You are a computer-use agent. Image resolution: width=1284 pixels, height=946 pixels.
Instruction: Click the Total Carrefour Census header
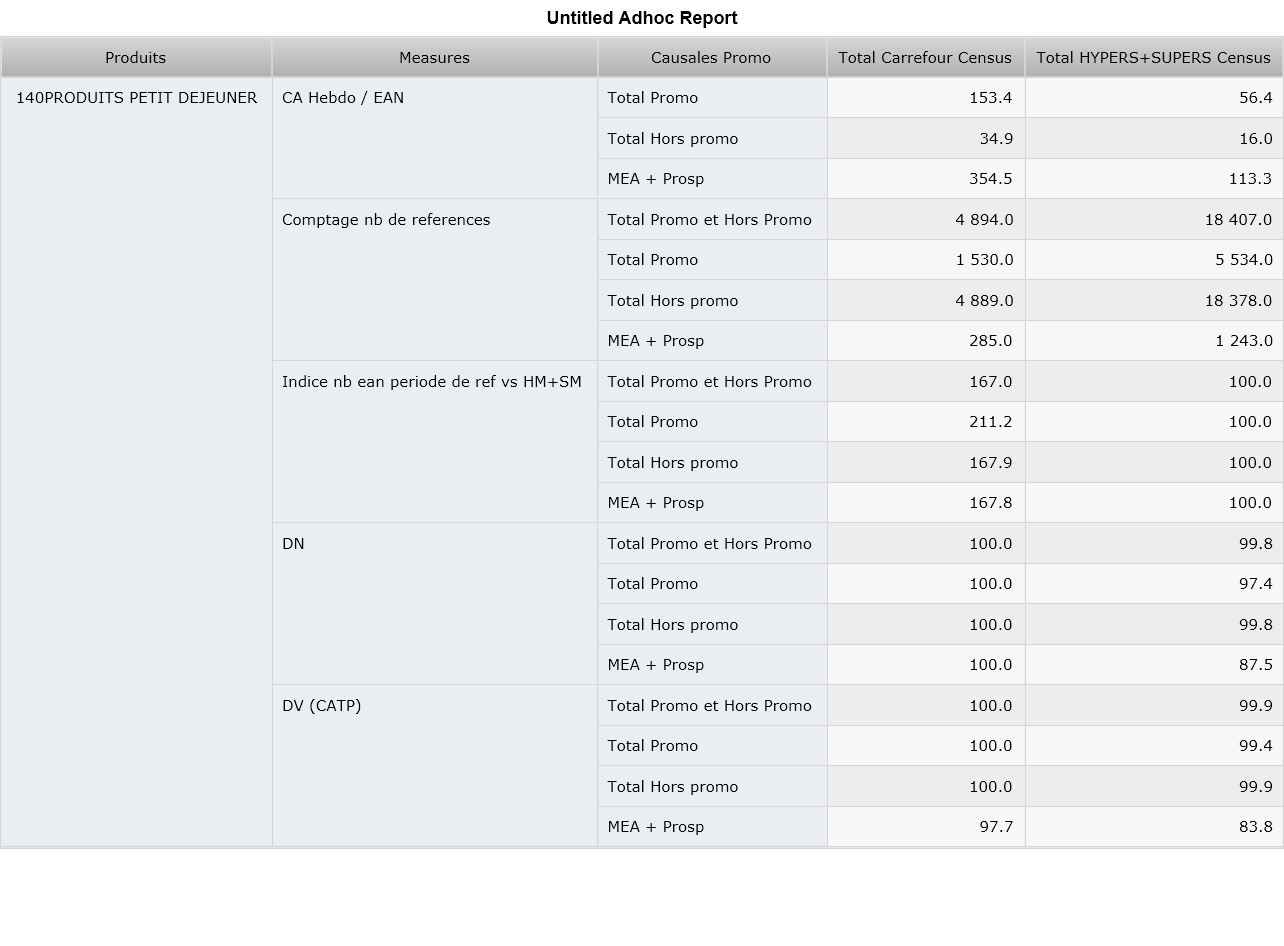[x=925, y=58]
